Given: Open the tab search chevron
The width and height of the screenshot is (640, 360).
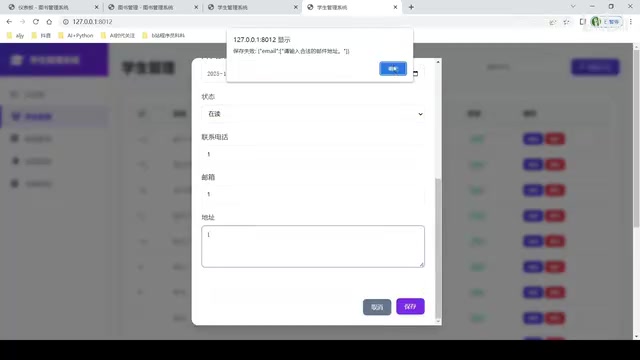Looking at the screenshot, I should coord(573,7).
